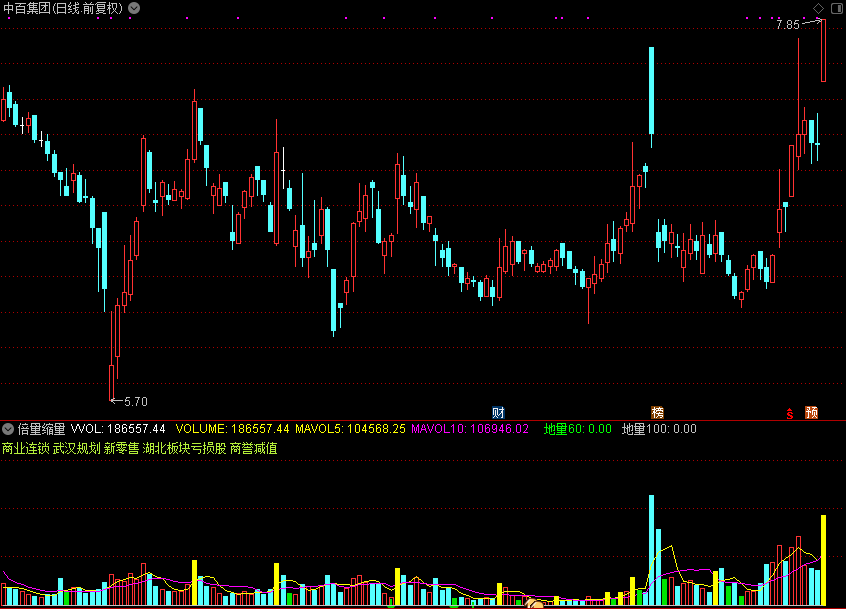Image resolution: width=846 pixels, height=609 pixels.
Task: Select the VVOL: 186557.44 value
Action: click(118, 429)
